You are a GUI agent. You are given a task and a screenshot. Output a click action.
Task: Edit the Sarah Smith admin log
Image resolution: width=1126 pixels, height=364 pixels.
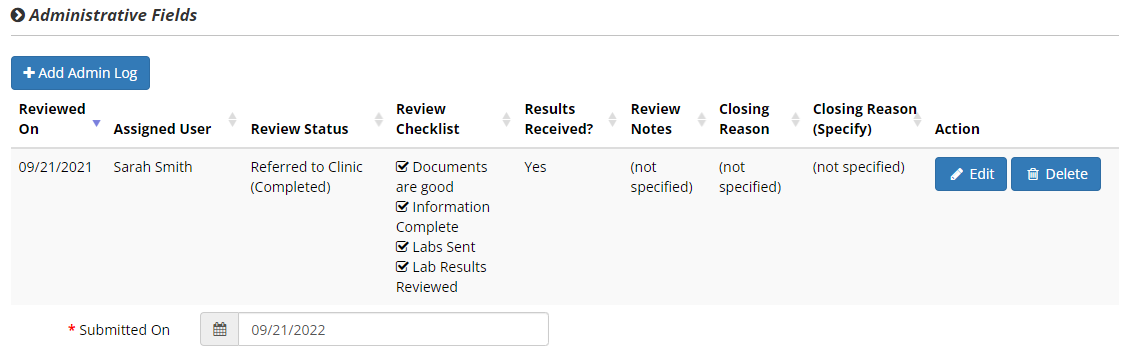[x=971, y=174]
